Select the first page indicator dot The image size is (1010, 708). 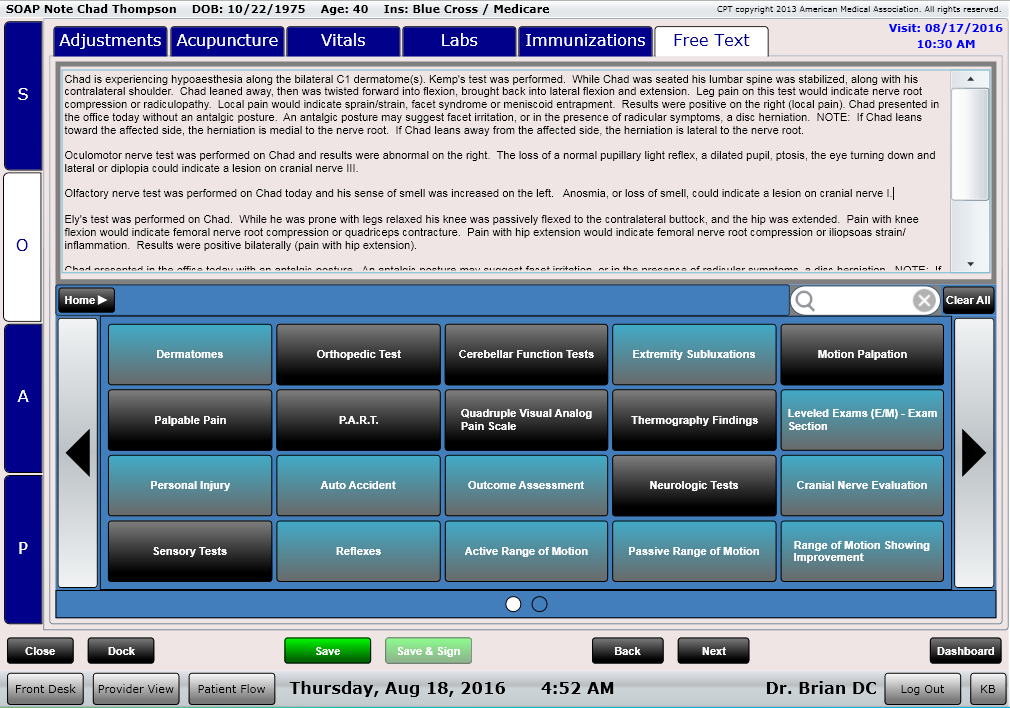click(514, 604)
